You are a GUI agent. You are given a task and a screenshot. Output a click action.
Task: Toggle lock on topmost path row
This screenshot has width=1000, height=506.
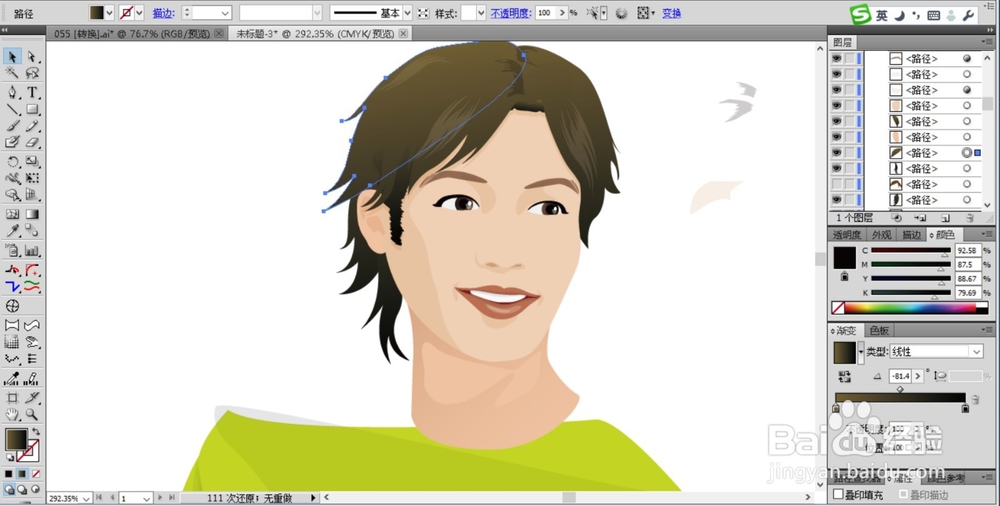(849, 59)
